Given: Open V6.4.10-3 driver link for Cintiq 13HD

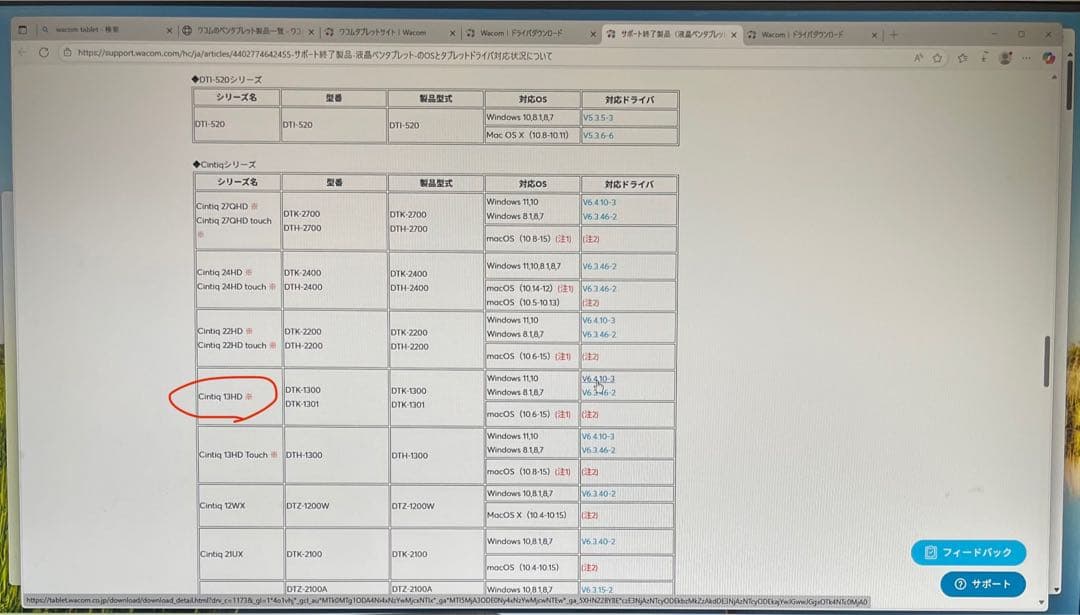Looking at the screenshot, I should [598, 379].
